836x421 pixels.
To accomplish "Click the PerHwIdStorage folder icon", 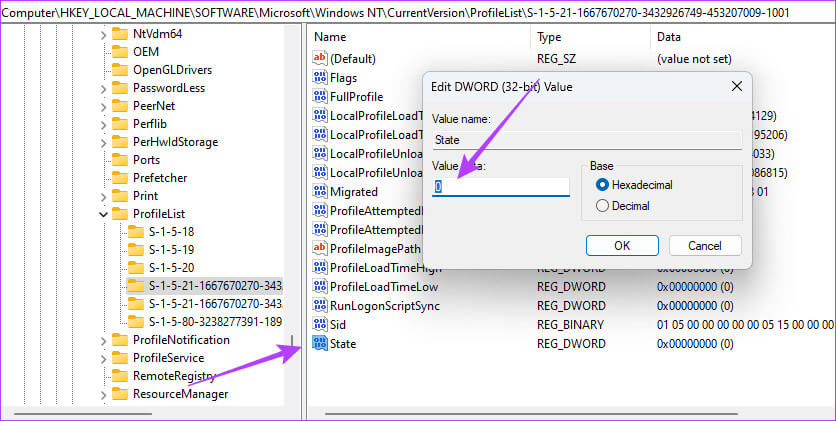I will click(120, 142).
